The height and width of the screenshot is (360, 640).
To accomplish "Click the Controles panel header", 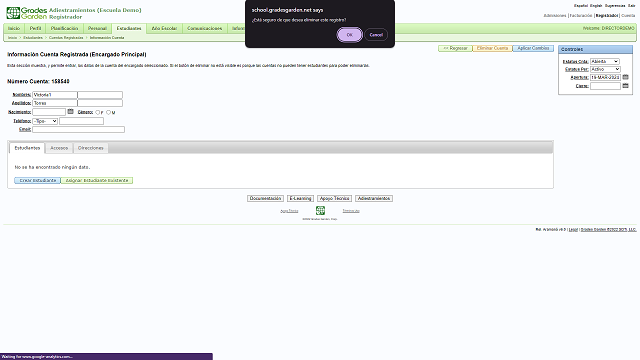I will tap(595, 49).
